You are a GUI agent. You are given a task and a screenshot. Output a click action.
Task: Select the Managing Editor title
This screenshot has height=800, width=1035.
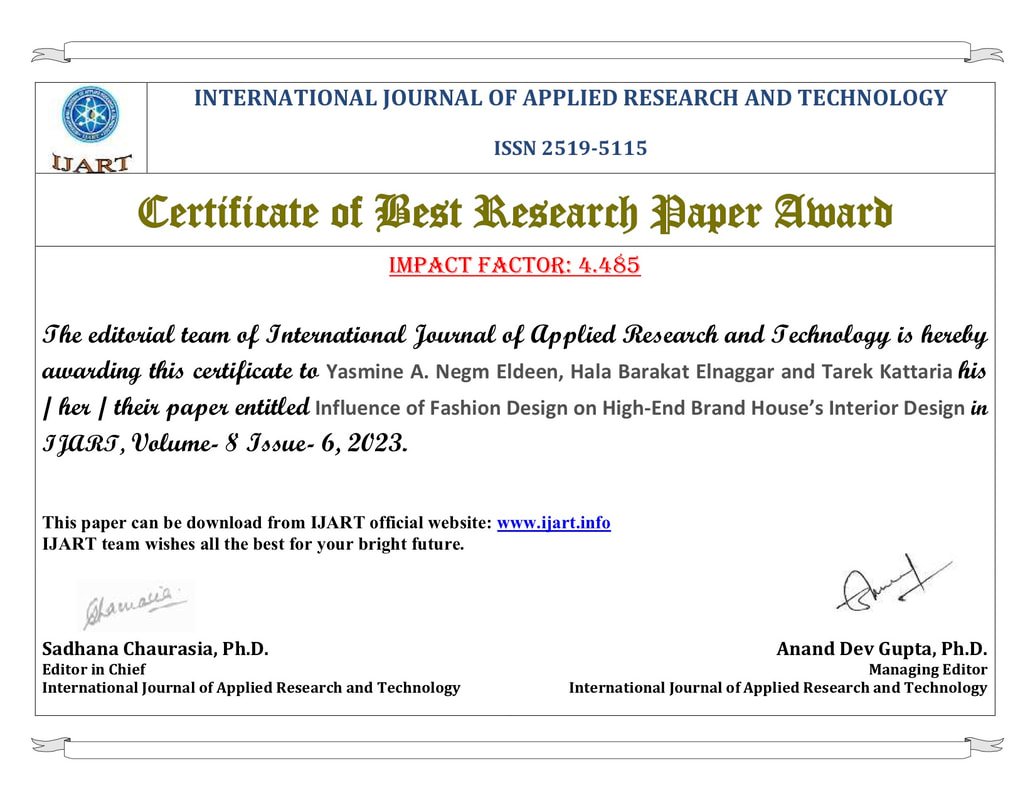(x=928, y=669)
